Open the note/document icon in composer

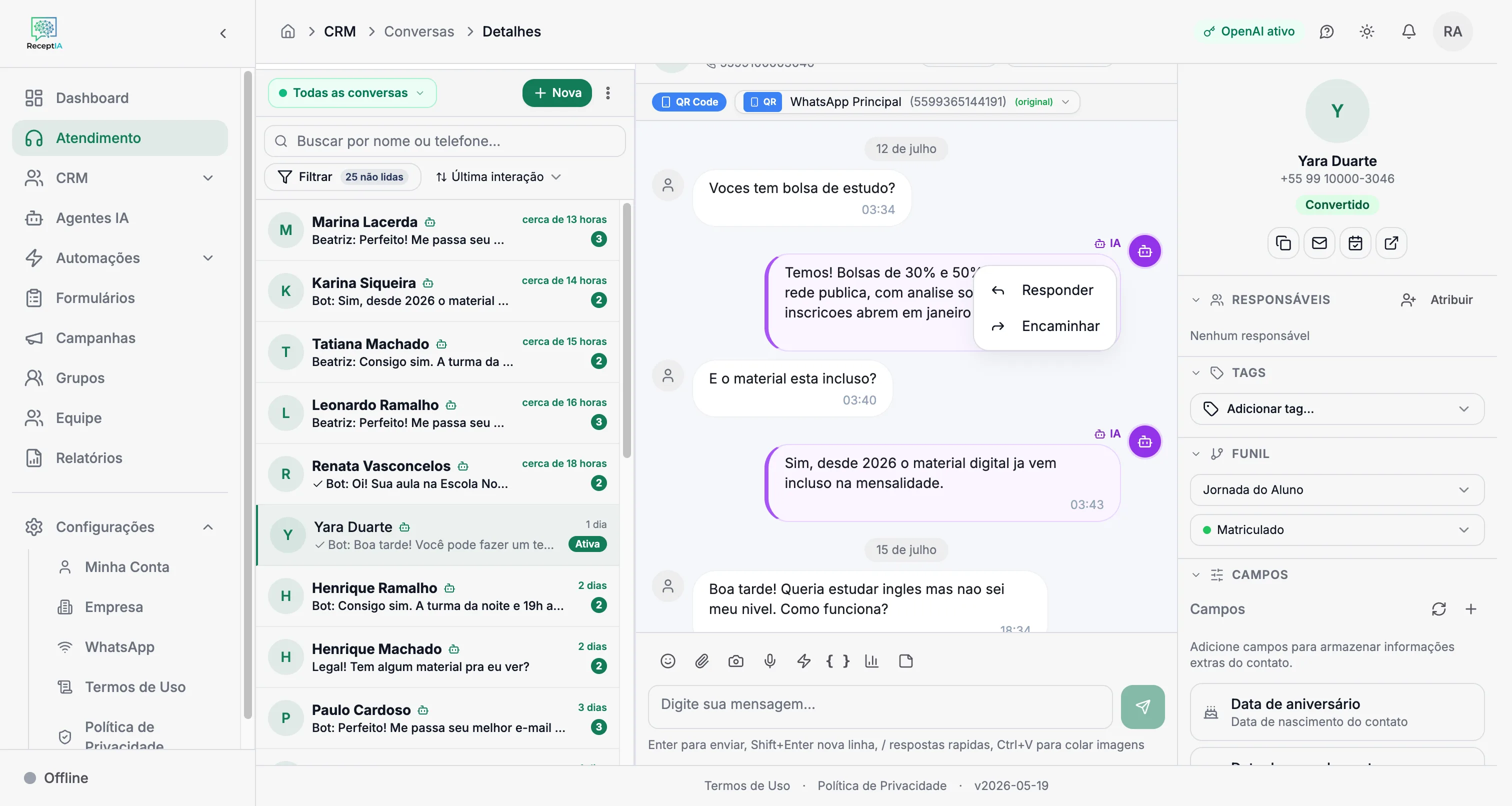tap(906, 661)
